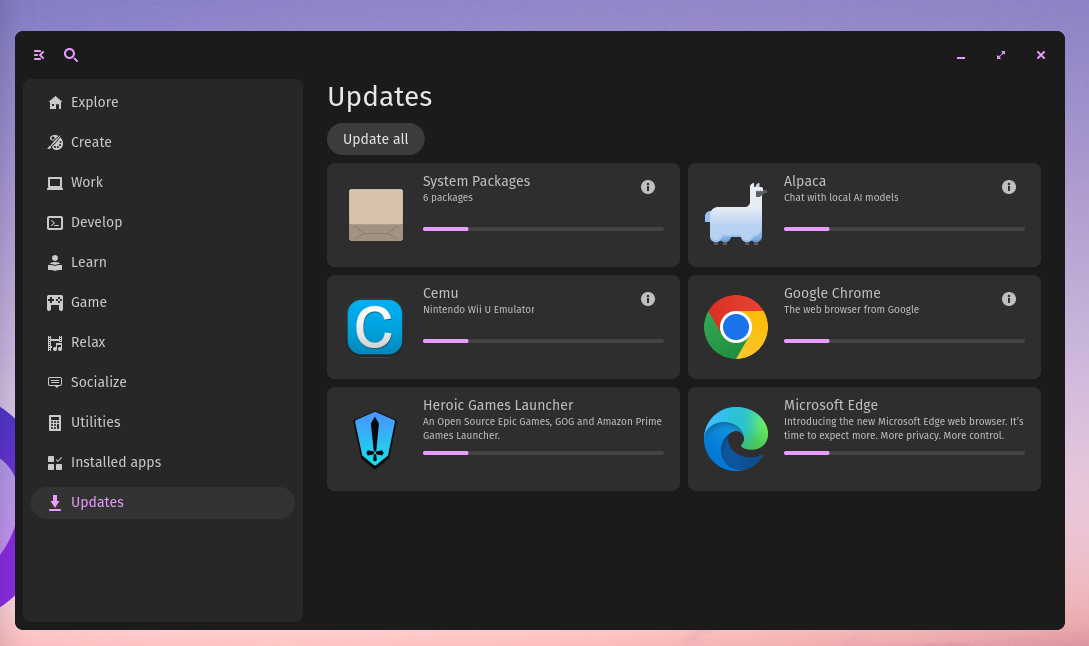
Task: Switch to the Develop category
Action: pyautogui.click(x=163, y=223)
